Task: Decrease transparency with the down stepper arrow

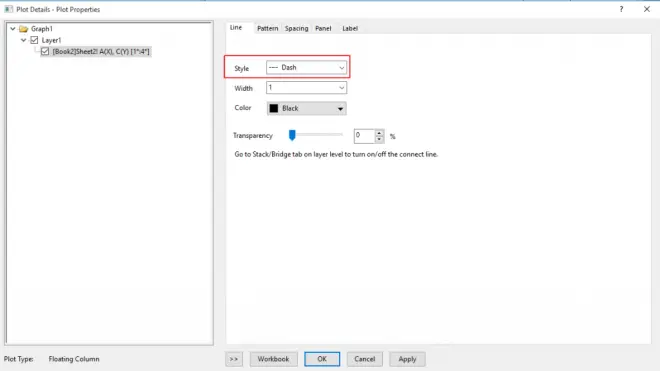Action: click(x=379, y=139)
